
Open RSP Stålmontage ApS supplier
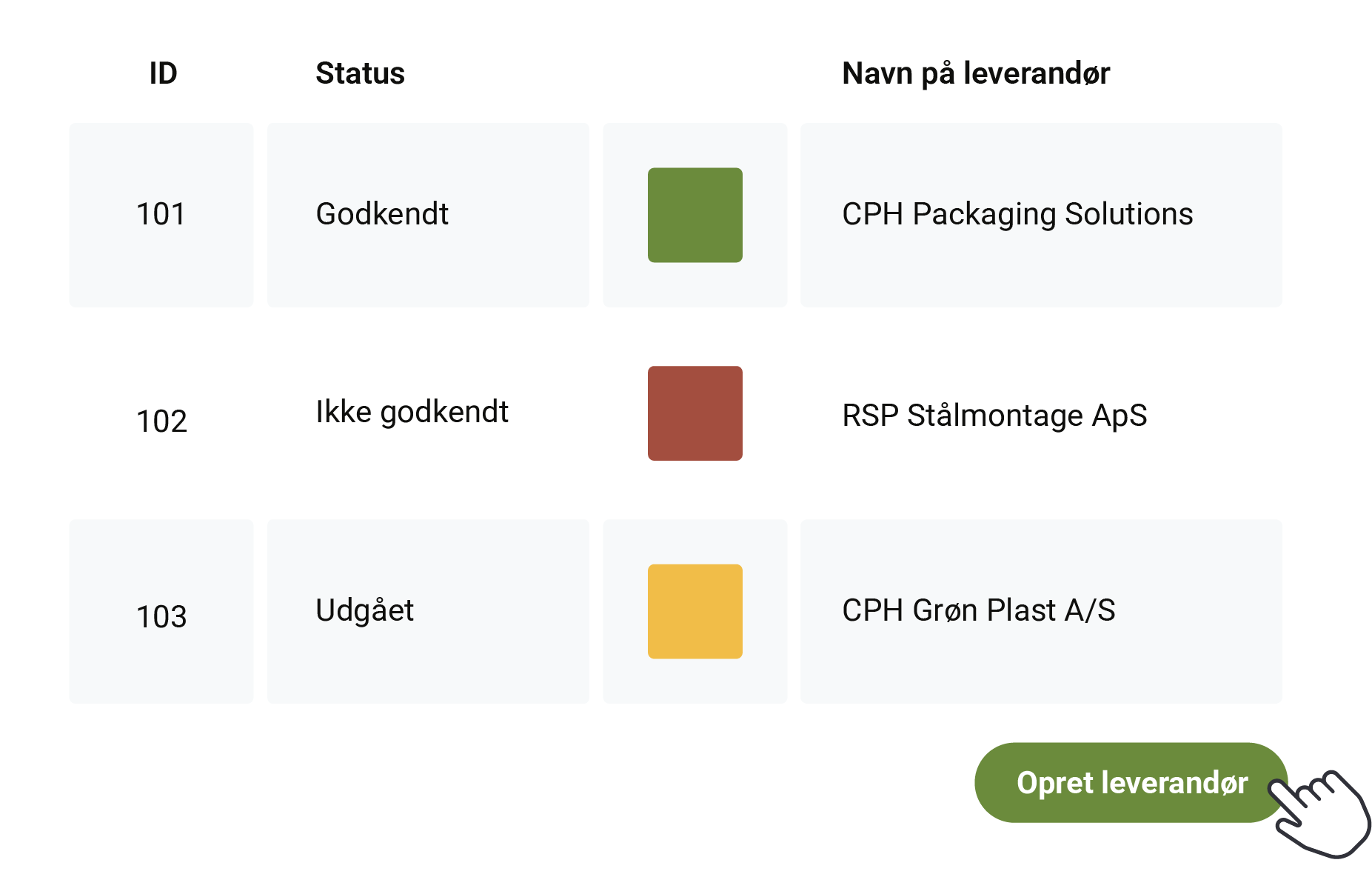[994, 415]
